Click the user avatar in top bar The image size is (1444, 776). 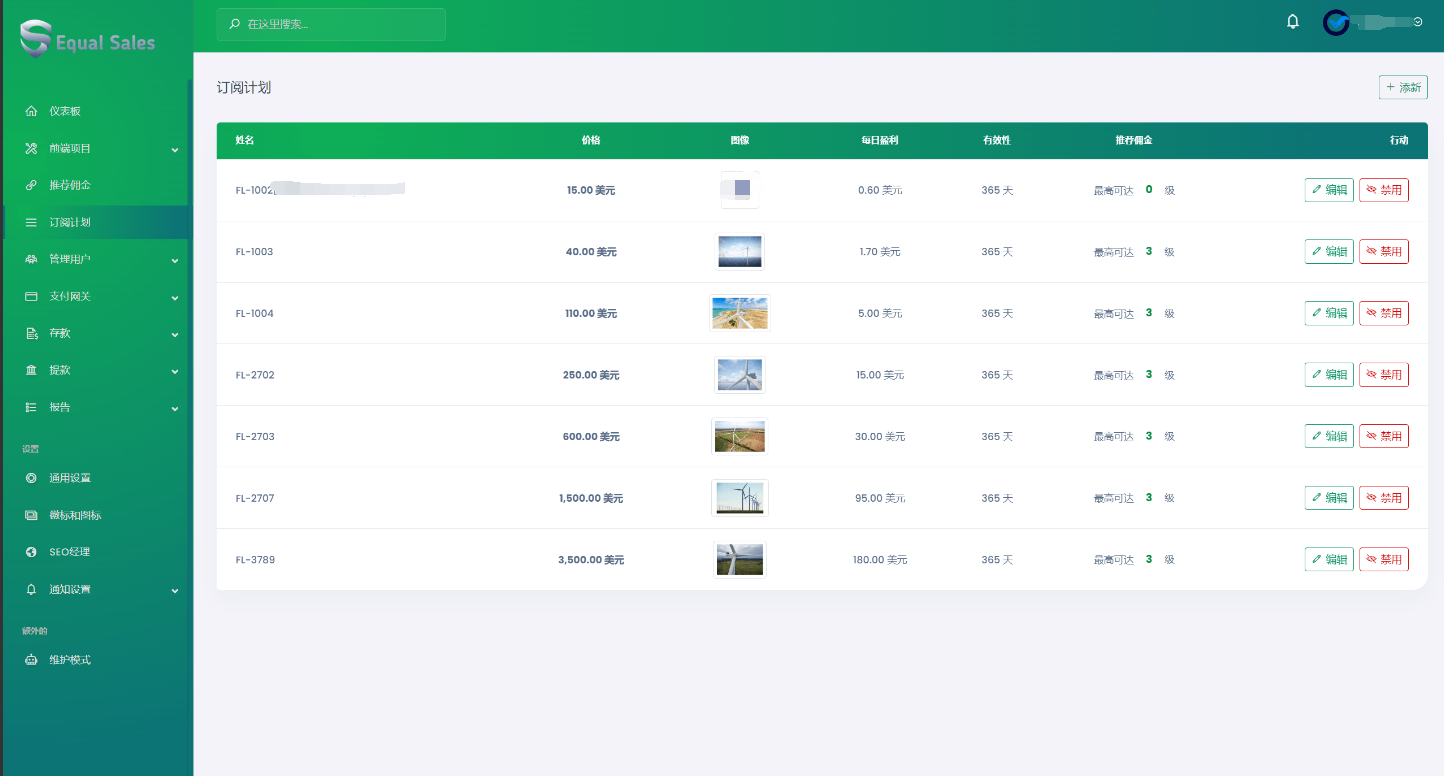[1336, 22]
